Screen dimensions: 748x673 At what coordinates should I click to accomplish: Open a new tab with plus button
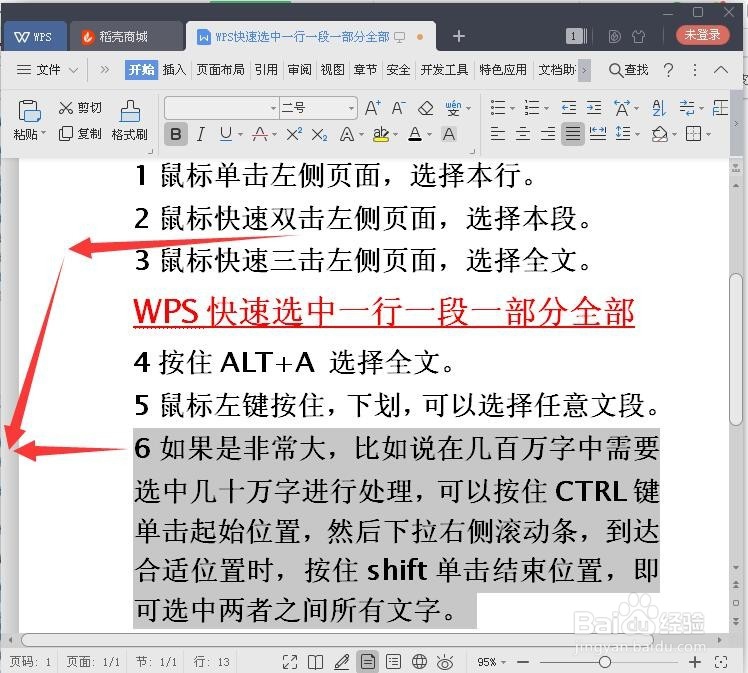(x=458, y=36)
